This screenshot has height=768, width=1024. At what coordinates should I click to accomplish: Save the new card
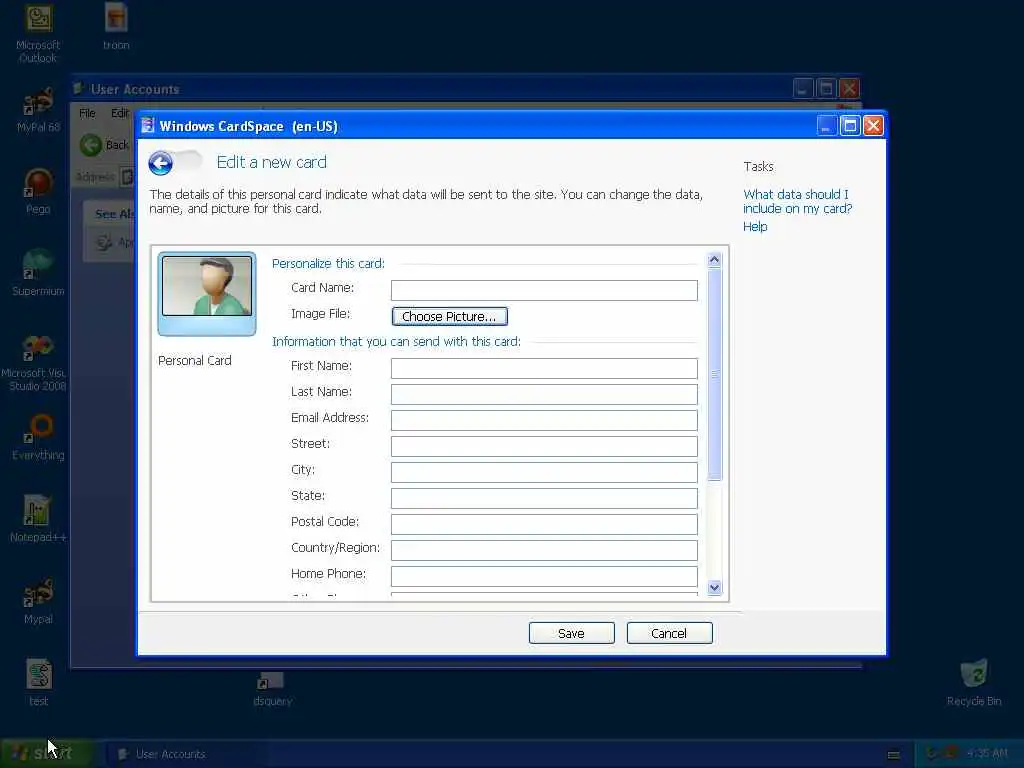point(571,633)
